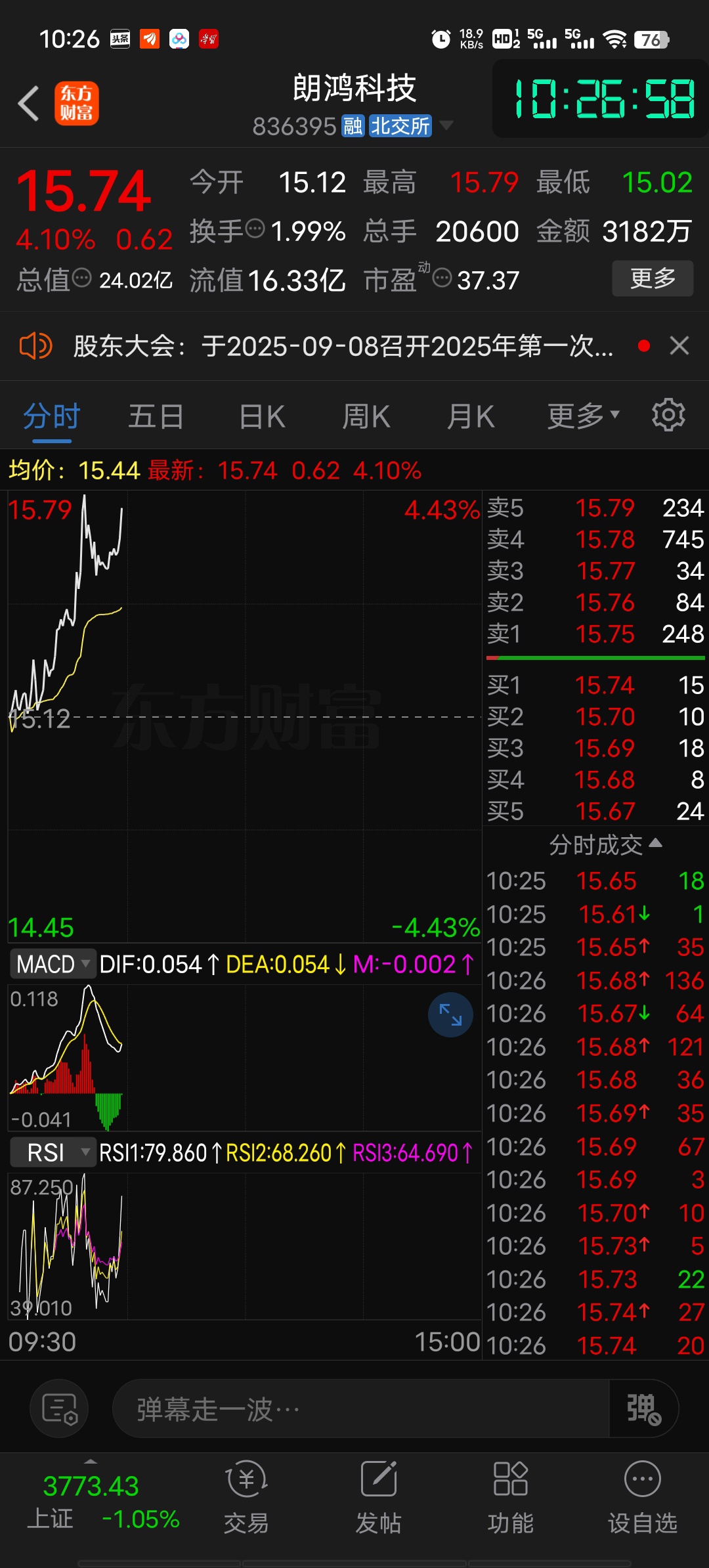
Task: Select the 卖4 15.78 order row
Action: pyautogui.click(x=595, y=540)
